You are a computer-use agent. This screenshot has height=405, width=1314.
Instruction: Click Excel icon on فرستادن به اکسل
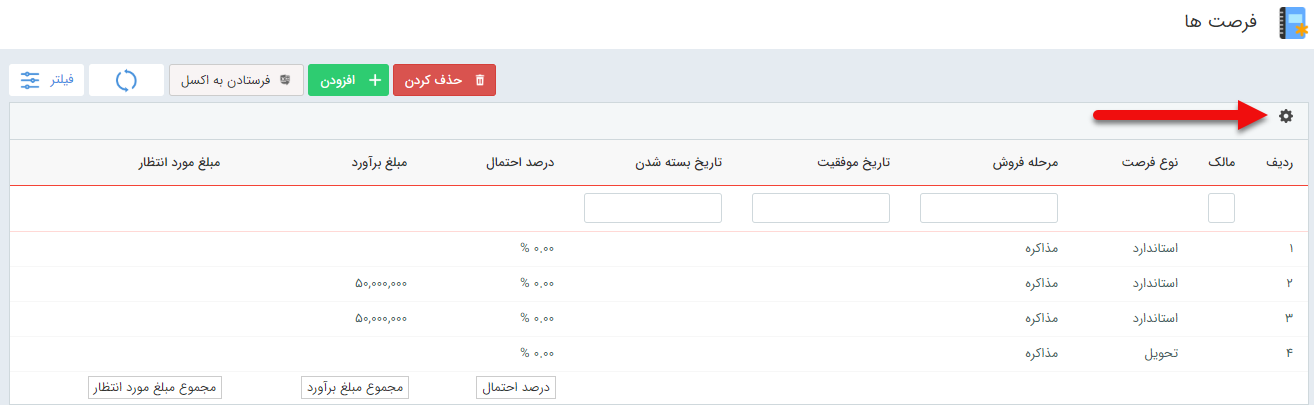pyautogui.click(x=285, y=80)
